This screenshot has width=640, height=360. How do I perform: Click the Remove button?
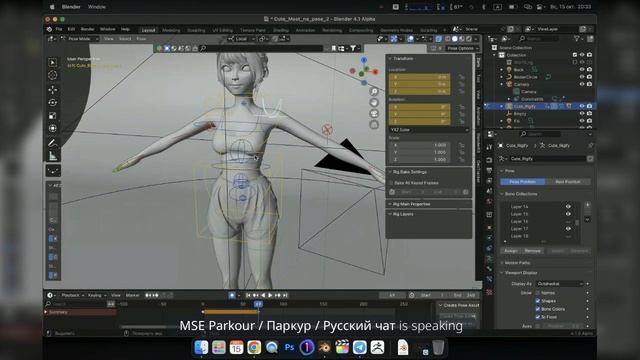tap(532, 251)
